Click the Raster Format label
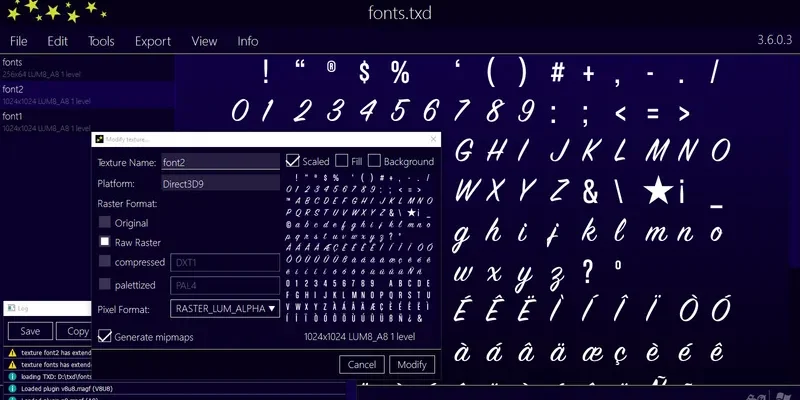 click(127, 204)
